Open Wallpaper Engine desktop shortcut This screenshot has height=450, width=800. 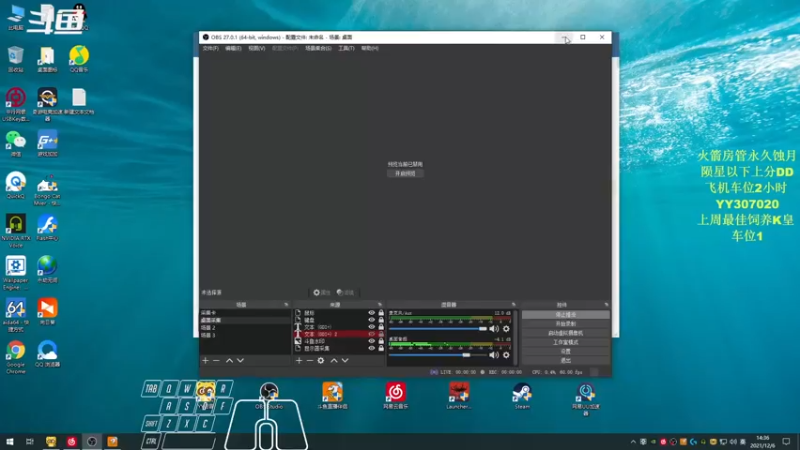click(x=16, y=273)
